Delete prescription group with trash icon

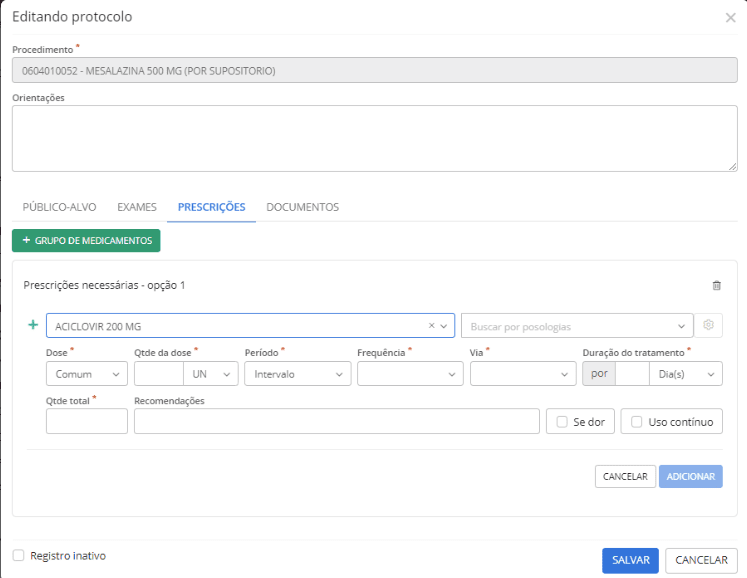(x=716, y=285)
